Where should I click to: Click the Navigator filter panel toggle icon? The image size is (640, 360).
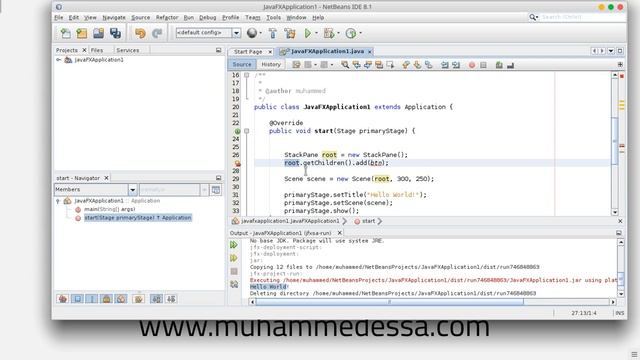(216, 189)
